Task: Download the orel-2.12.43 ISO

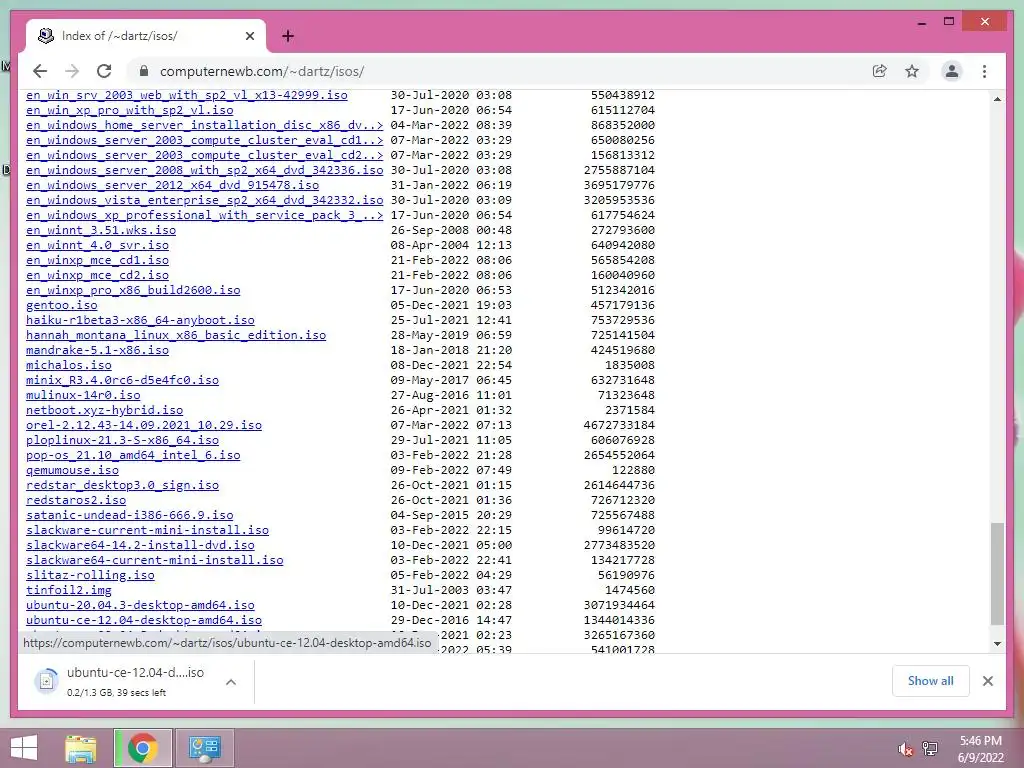Action: point(144,426)
